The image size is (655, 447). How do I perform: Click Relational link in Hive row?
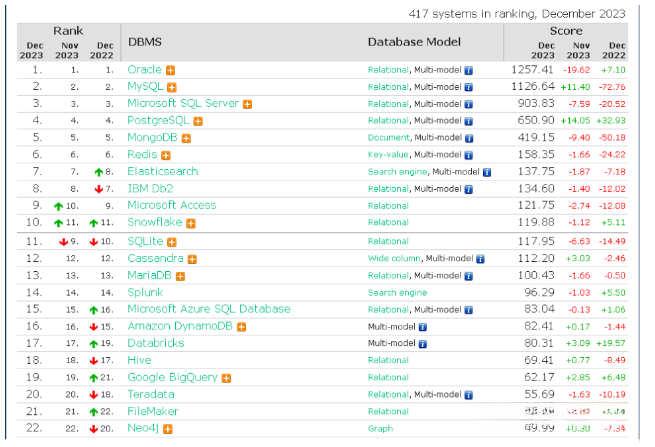pos(388,361)
